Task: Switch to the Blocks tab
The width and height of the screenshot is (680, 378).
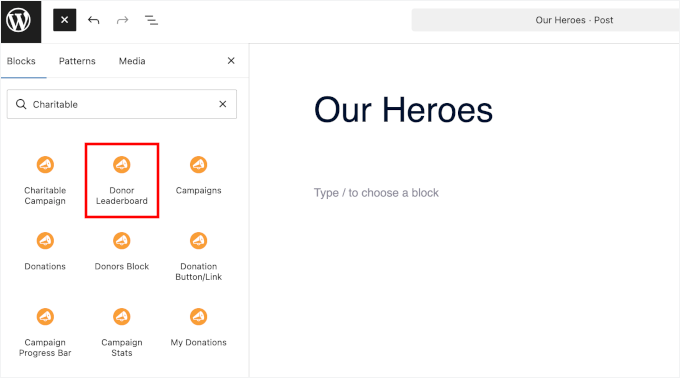Action: [21, 61]
